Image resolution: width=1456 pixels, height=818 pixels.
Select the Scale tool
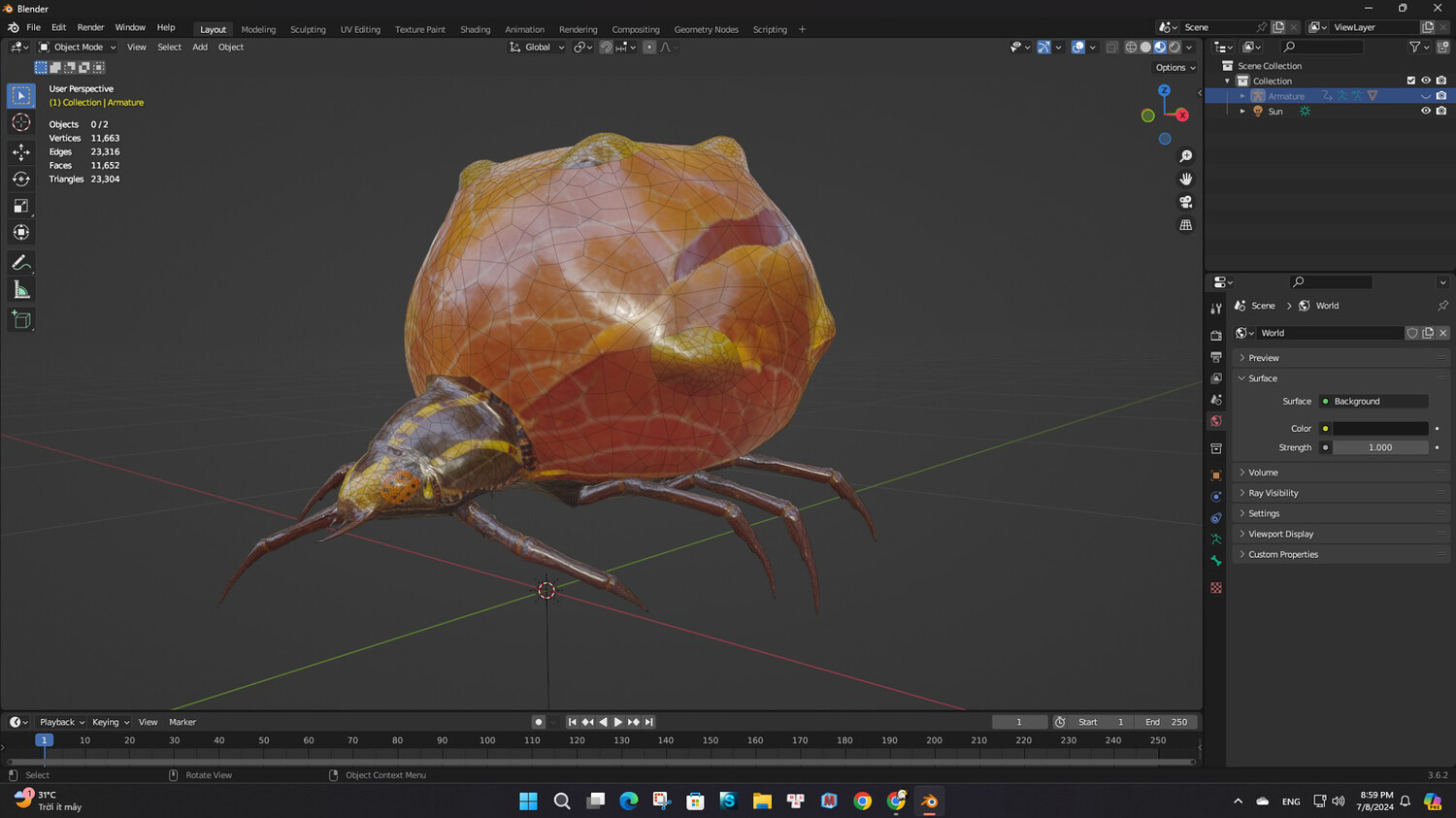pyautogui.click(x=21, y=206)
